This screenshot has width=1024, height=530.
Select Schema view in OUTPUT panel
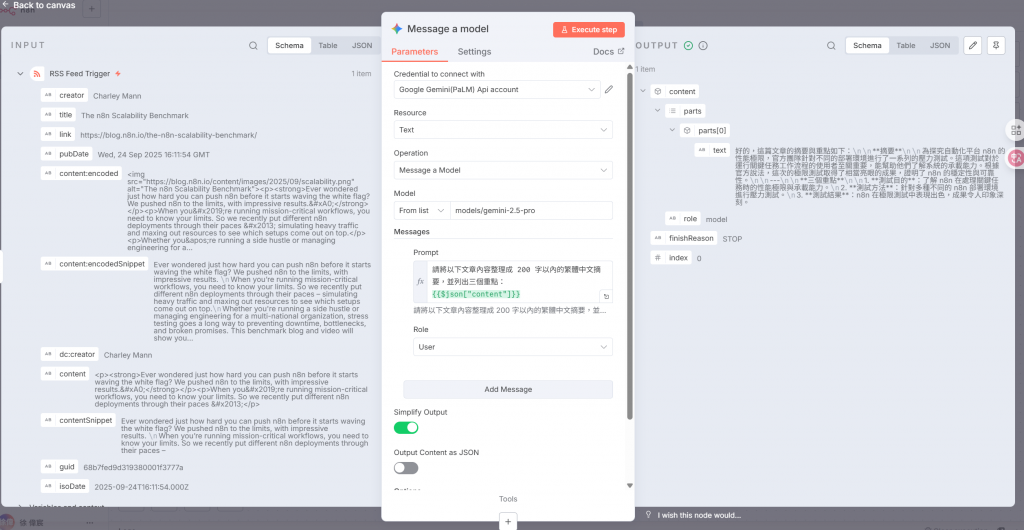pos(867,46)
